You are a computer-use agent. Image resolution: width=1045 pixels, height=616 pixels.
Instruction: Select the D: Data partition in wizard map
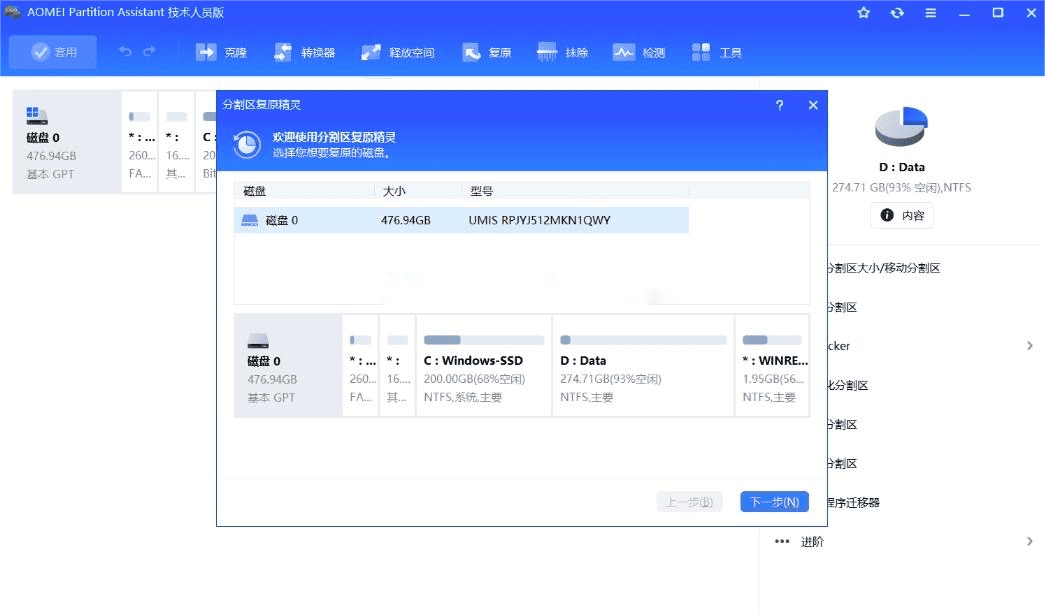(643, 366)
